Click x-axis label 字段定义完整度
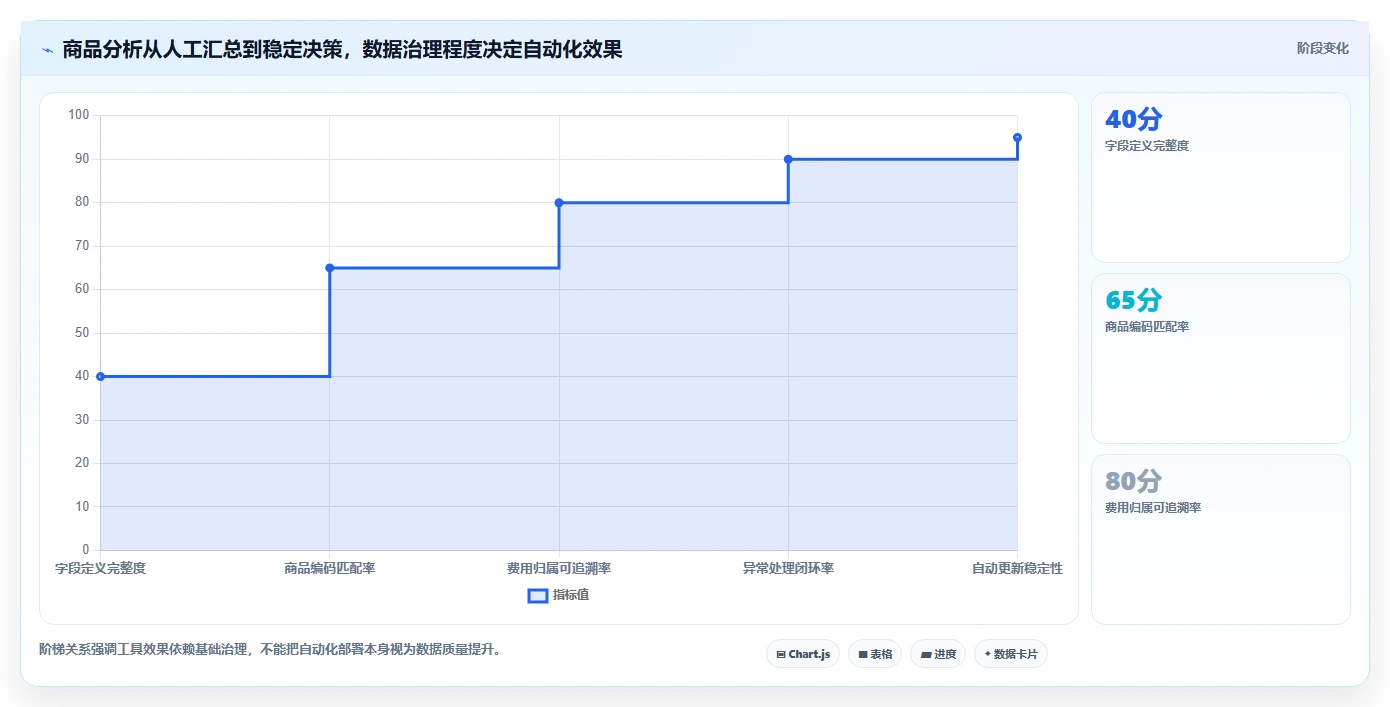Screen dimensions: 1390x707 click(x=100, y=568)
